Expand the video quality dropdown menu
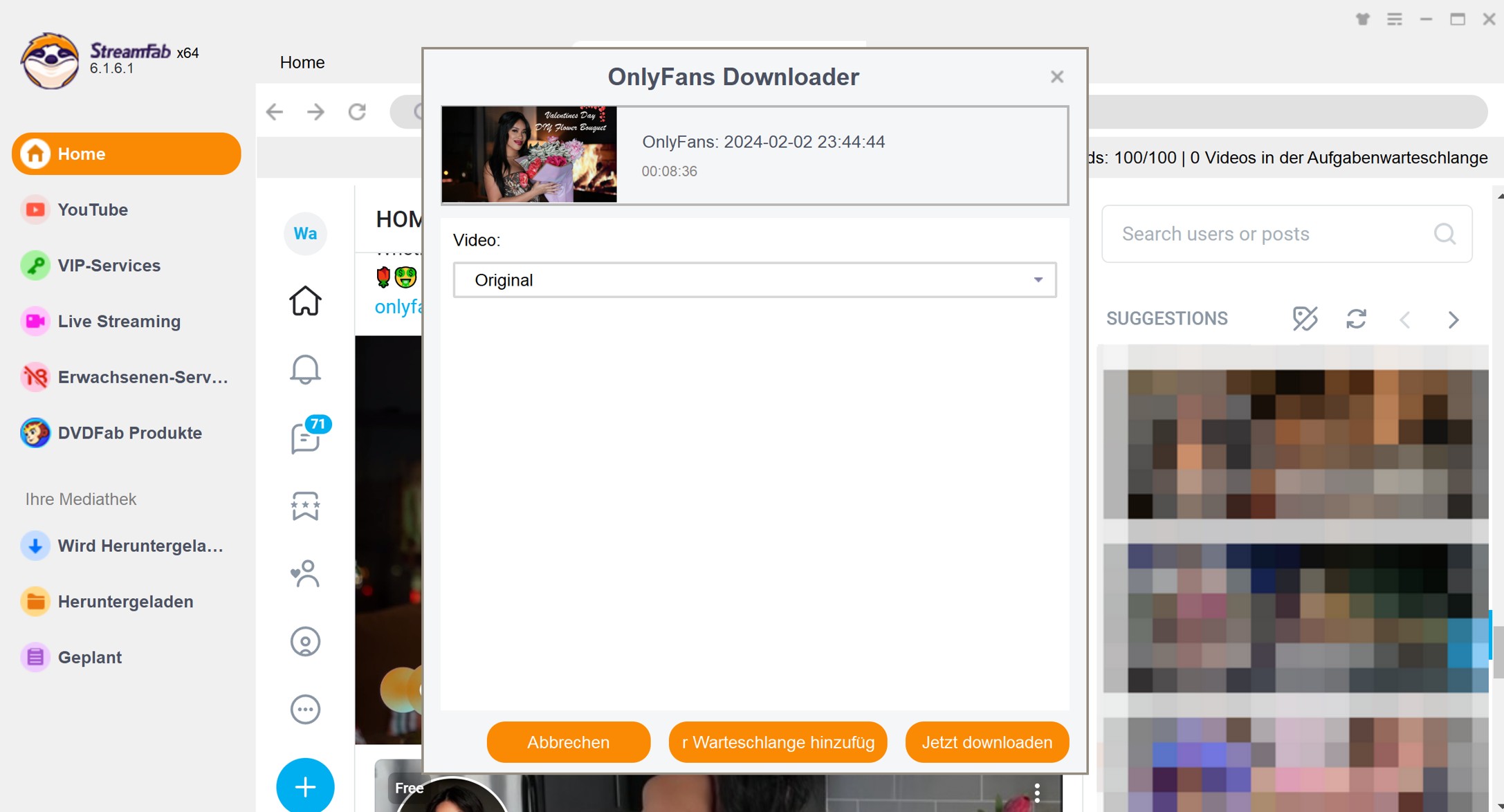Screen dimensions: 1504x812 [x=1037, y=279]
